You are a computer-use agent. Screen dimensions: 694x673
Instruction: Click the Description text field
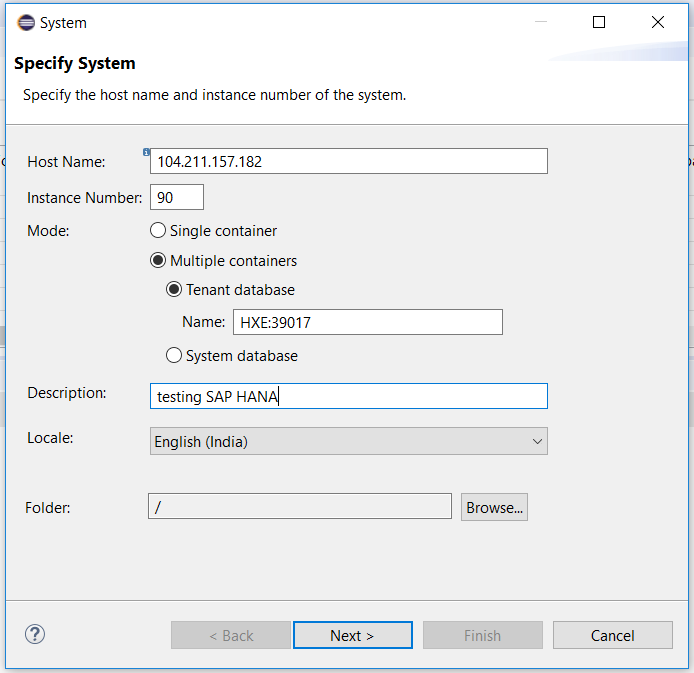[x=348, y=396]
